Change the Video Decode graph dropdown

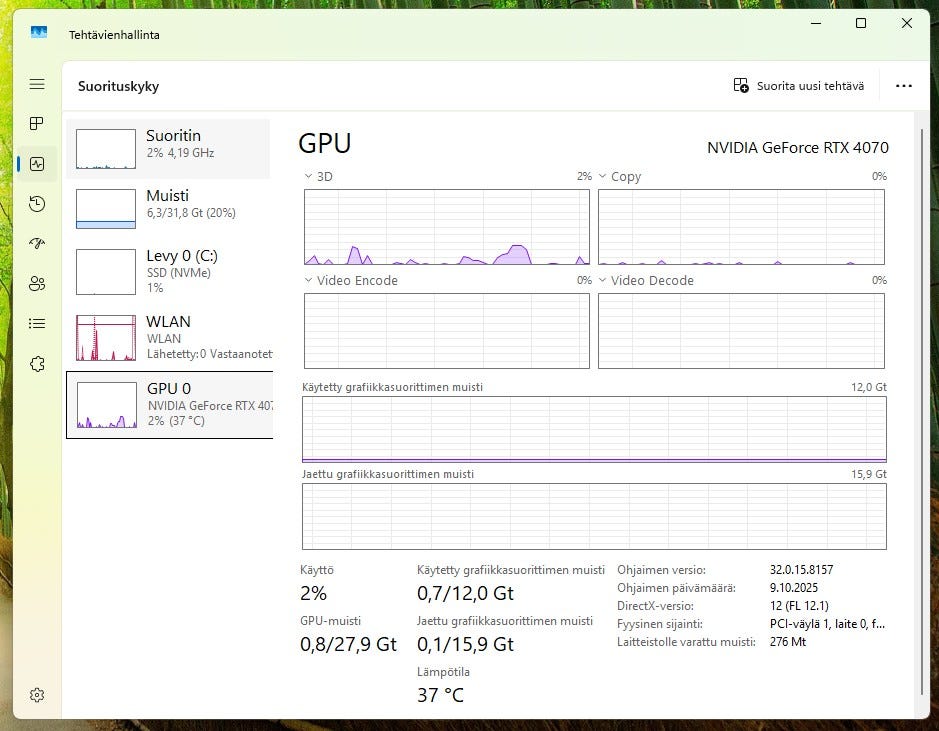603,281
